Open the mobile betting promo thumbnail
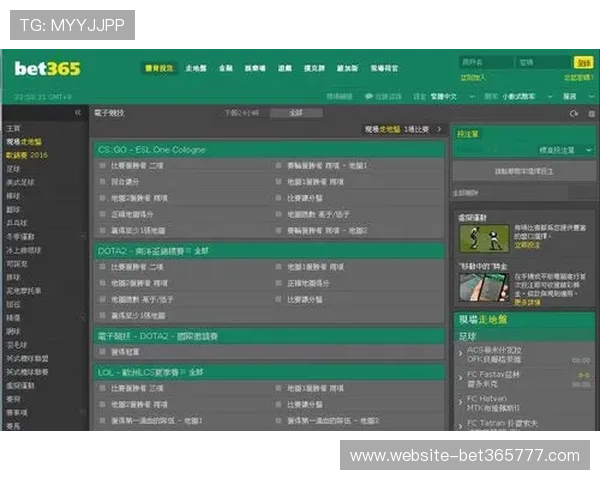 (x=484, y=287)
